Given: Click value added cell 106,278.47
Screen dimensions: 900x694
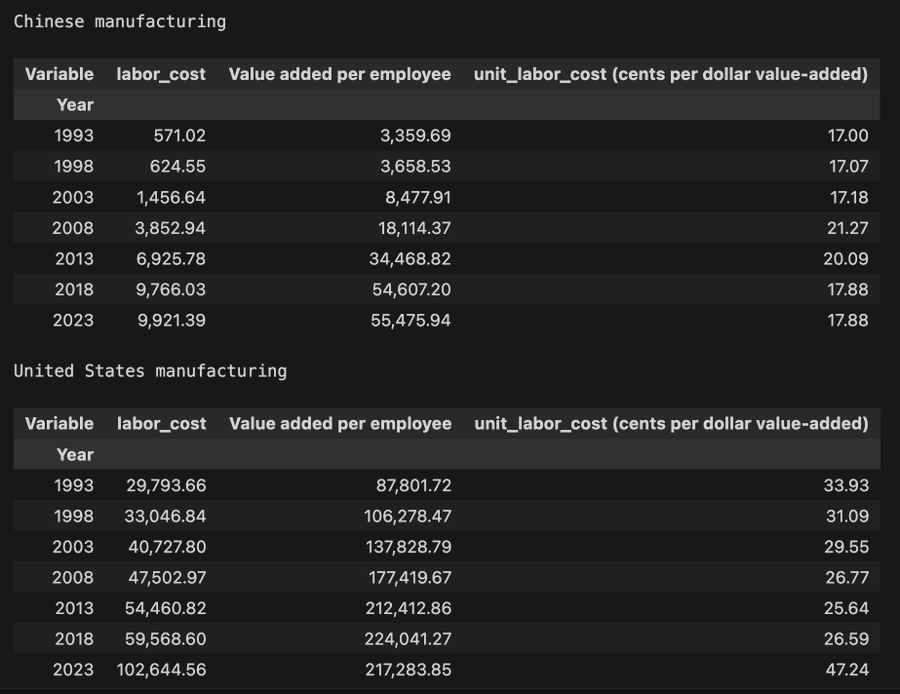Looking at the screenshot, I should (408, 516).
